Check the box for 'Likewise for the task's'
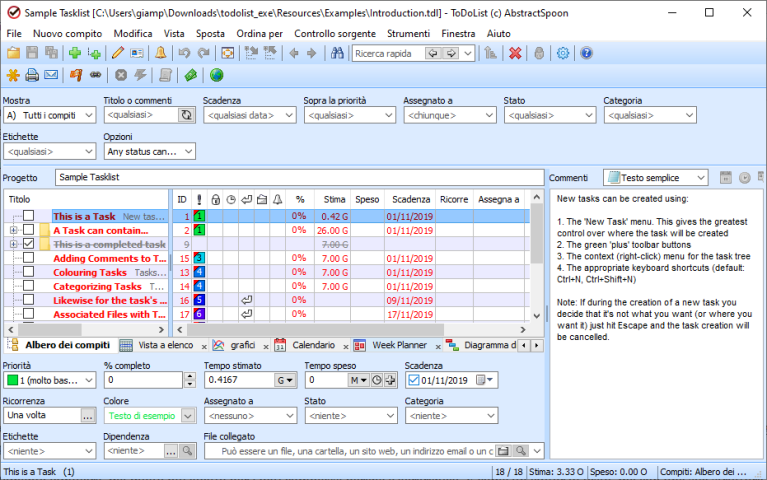This screenshot has height=480, width=767. point(29,300)
